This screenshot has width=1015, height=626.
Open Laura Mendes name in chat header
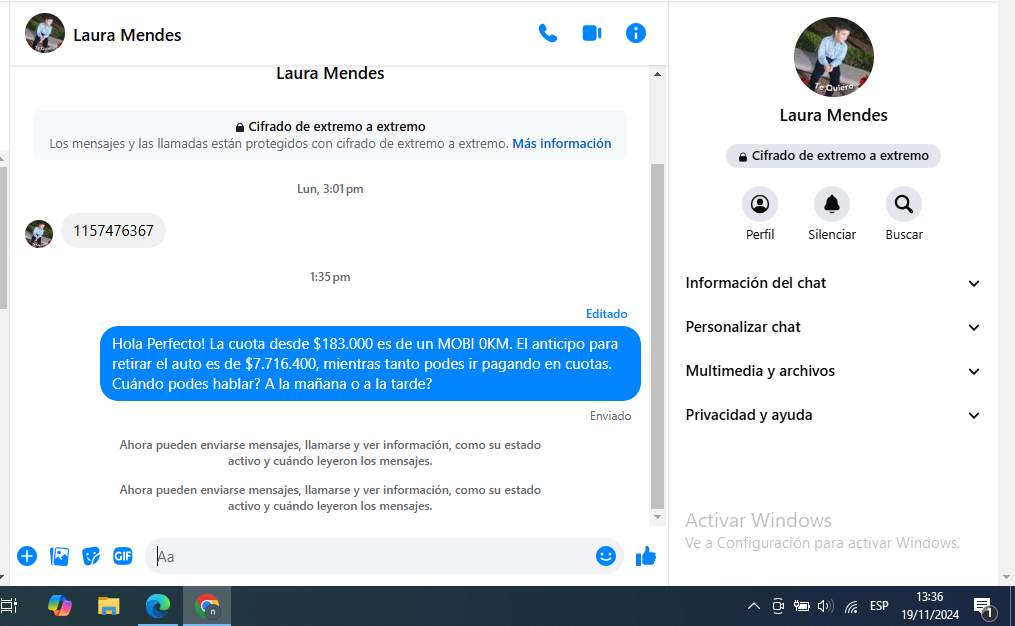pos(127,35)
